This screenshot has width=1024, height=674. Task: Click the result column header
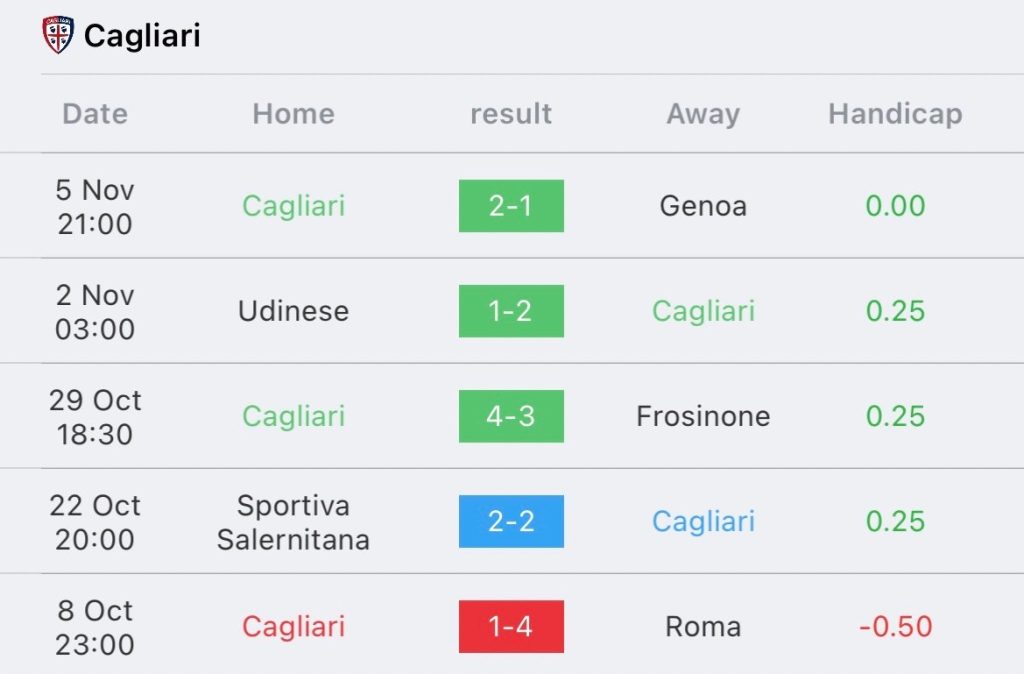tap(511, 114)
